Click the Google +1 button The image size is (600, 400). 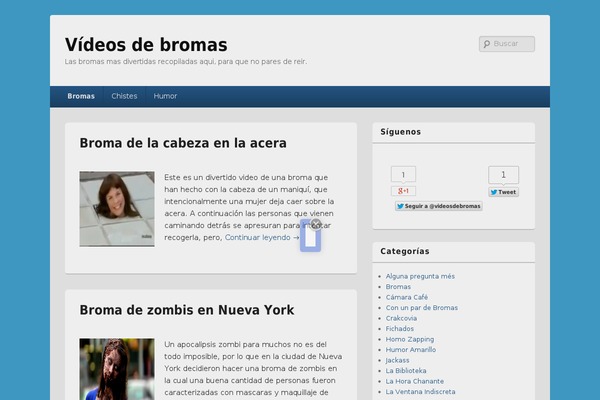point(403,191)
